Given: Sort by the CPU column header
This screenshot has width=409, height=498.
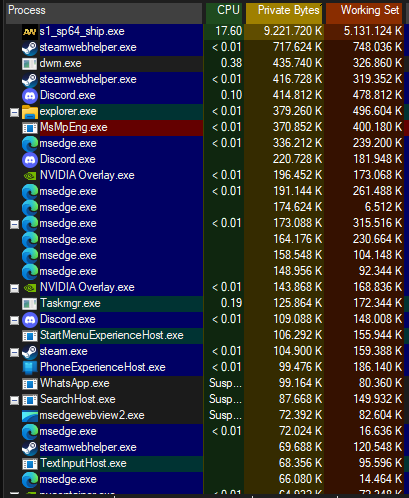Looking at the screenshot, I should pyautogui.click(x=224, y=13).
